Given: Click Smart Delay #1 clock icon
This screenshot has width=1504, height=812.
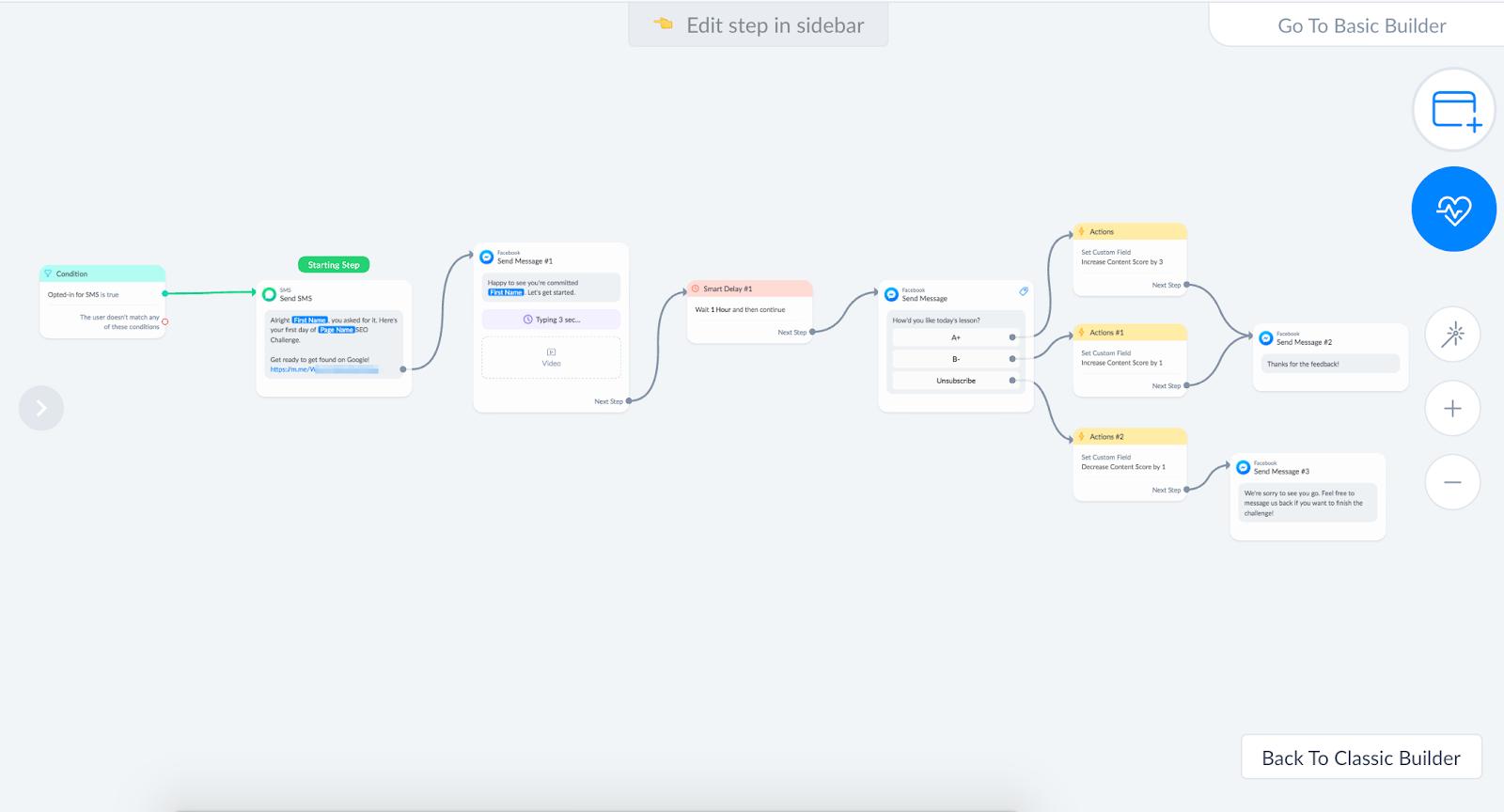Looking at the screenshot, I should tap(696, 289).
